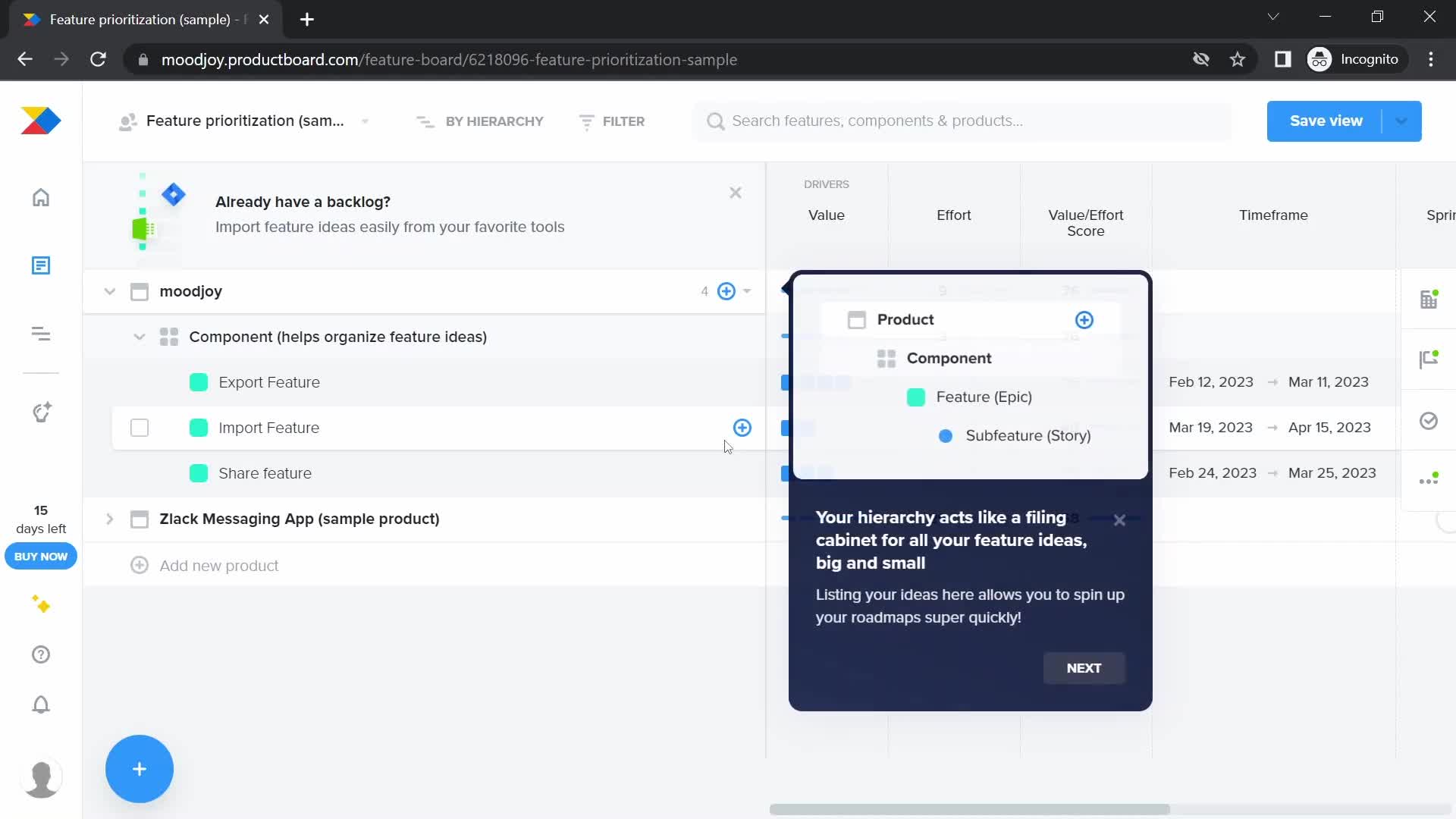
Task: Open the AI sparkle circle icon in sidebar
Action: 41,412
